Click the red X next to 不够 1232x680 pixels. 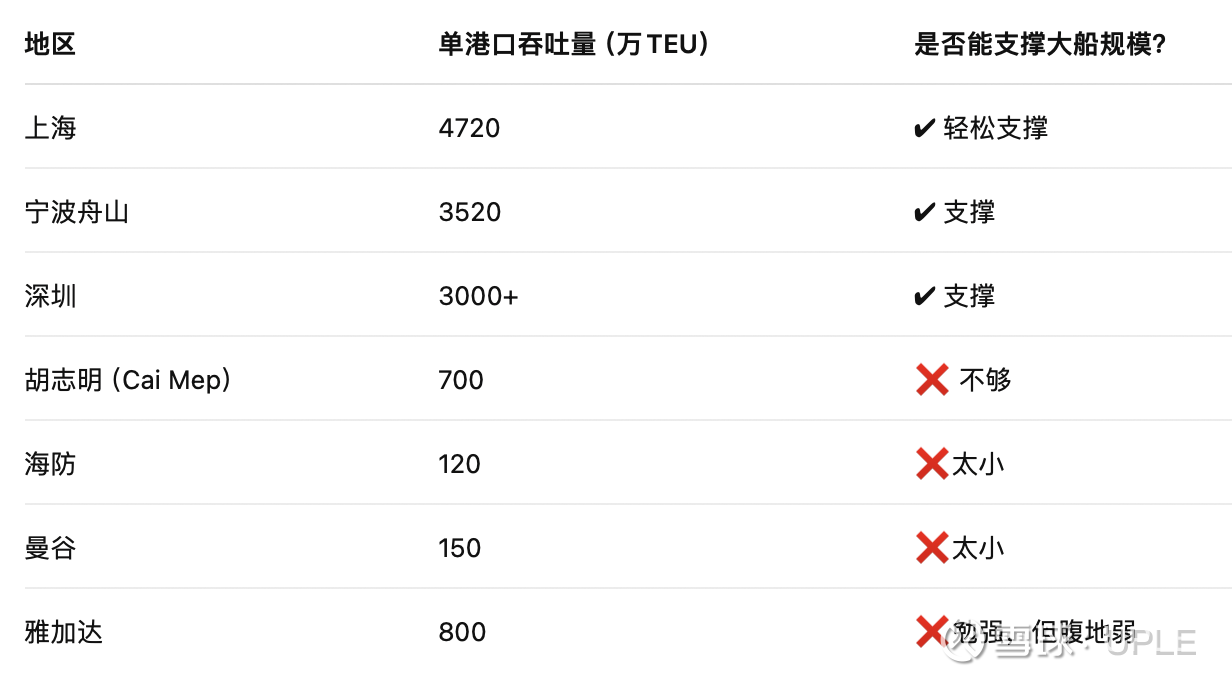932,380
